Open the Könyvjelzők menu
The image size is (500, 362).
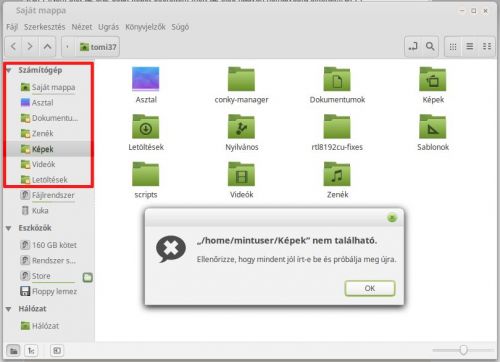pyautogui.click(x=145, y=27)
